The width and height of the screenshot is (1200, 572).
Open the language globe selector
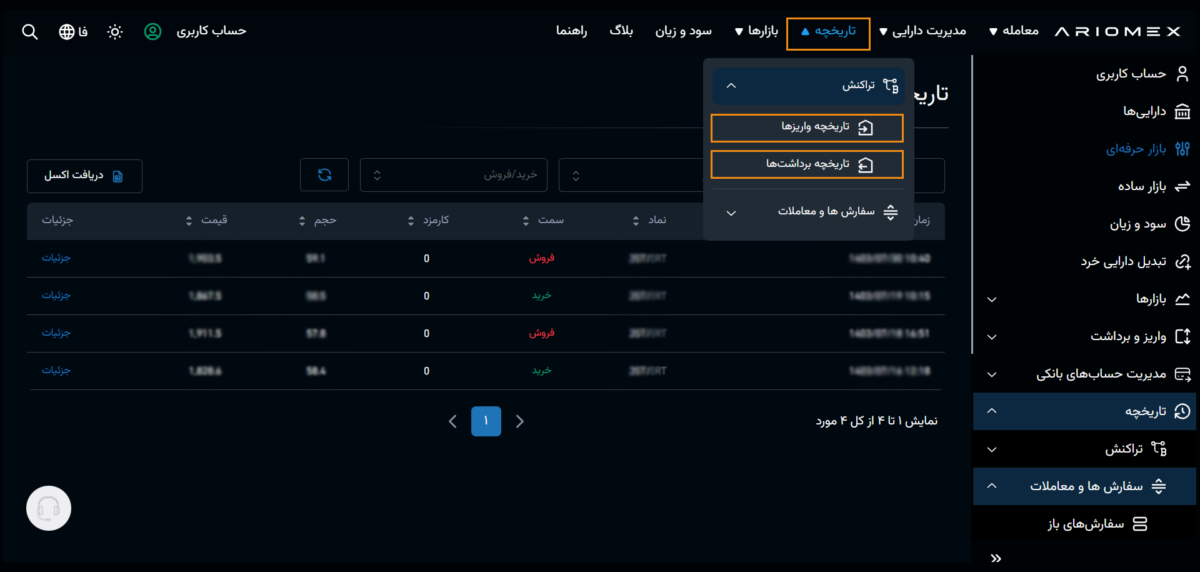[x=67, y=32]
